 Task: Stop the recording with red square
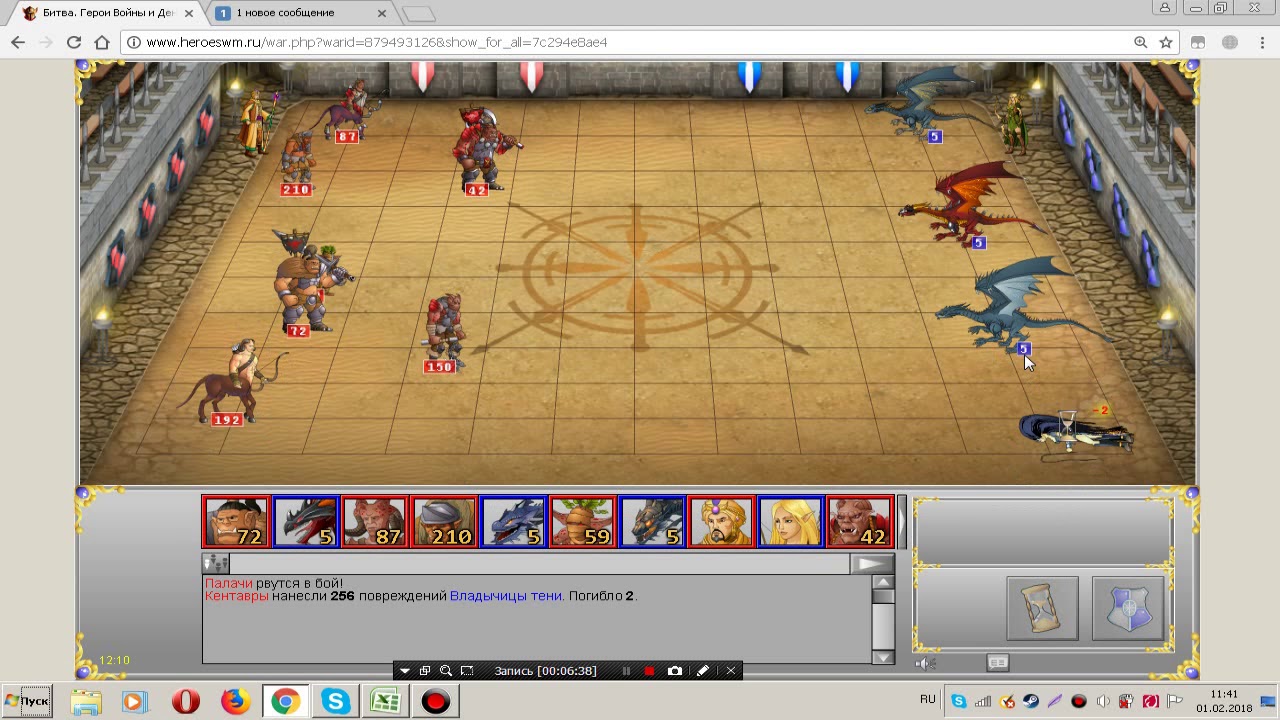coord(649,671)
